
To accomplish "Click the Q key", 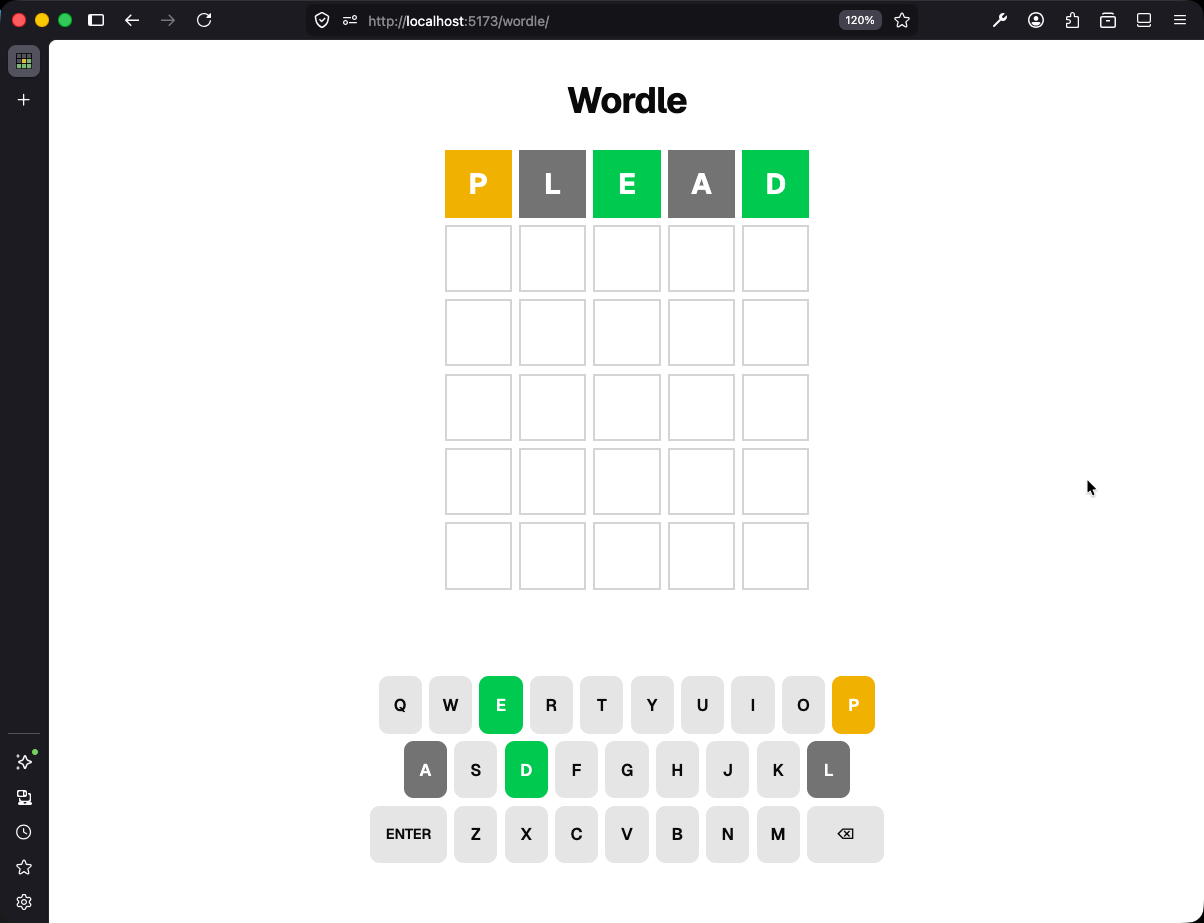I will tap(400, 705).
